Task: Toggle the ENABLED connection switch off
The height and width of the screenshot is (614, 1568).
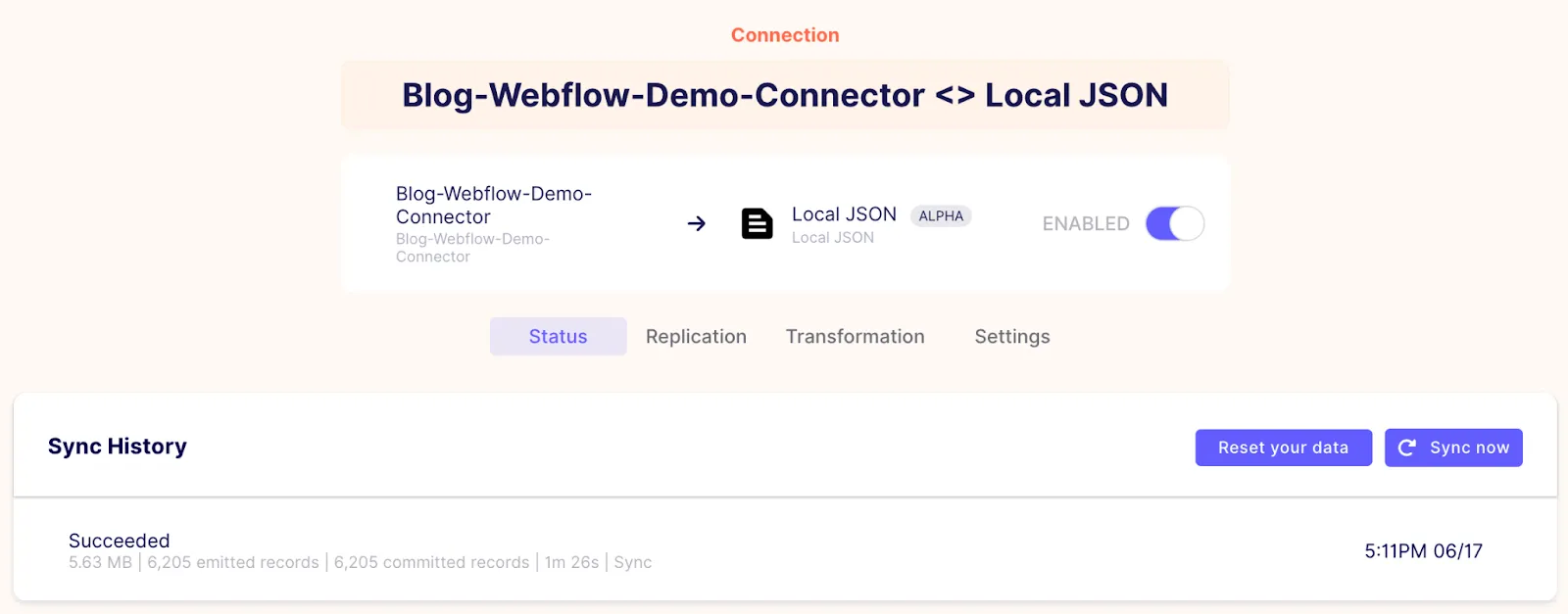Action: [x=1175, y=223]
